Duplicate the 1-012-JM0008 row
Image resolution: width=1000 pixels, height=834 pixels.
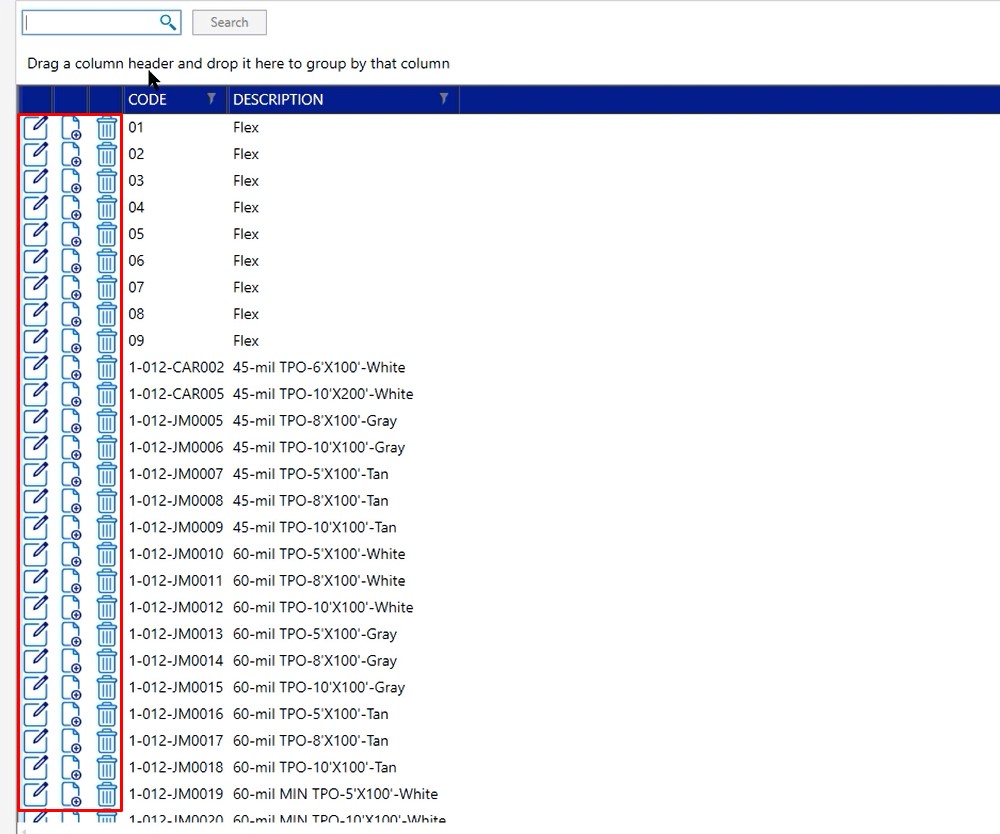[71, 501]
